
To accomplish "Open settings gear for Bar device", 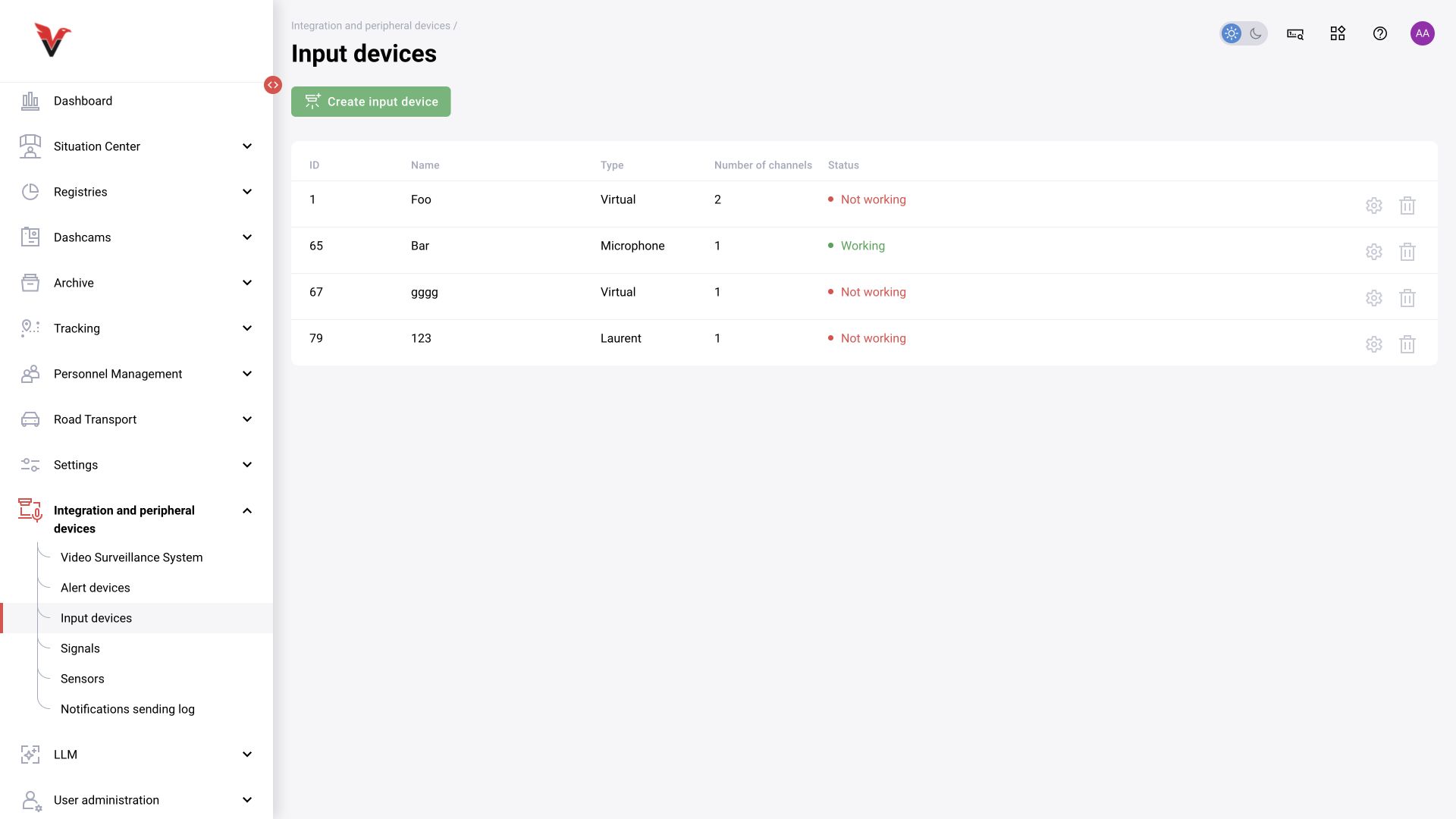I will 1373,252.
